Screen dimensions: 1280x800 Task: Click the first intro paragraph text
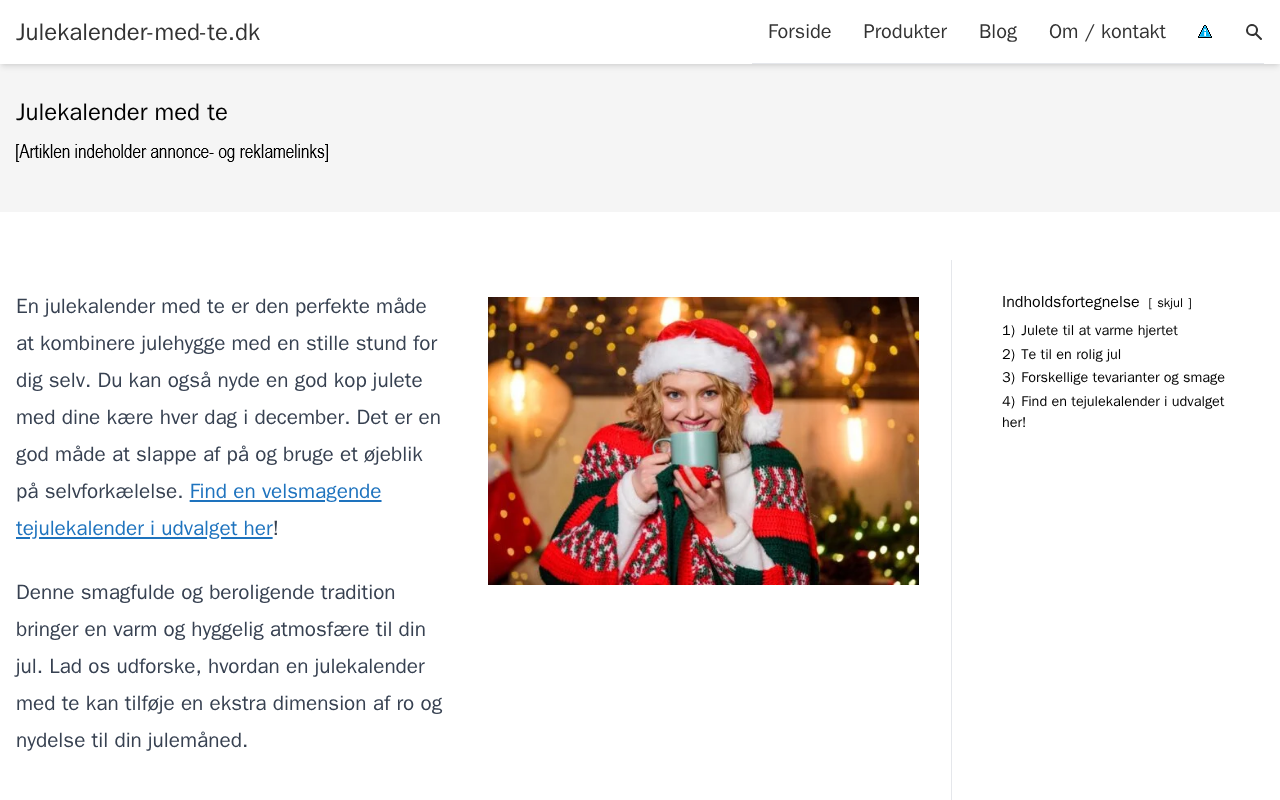click(229, 417)
